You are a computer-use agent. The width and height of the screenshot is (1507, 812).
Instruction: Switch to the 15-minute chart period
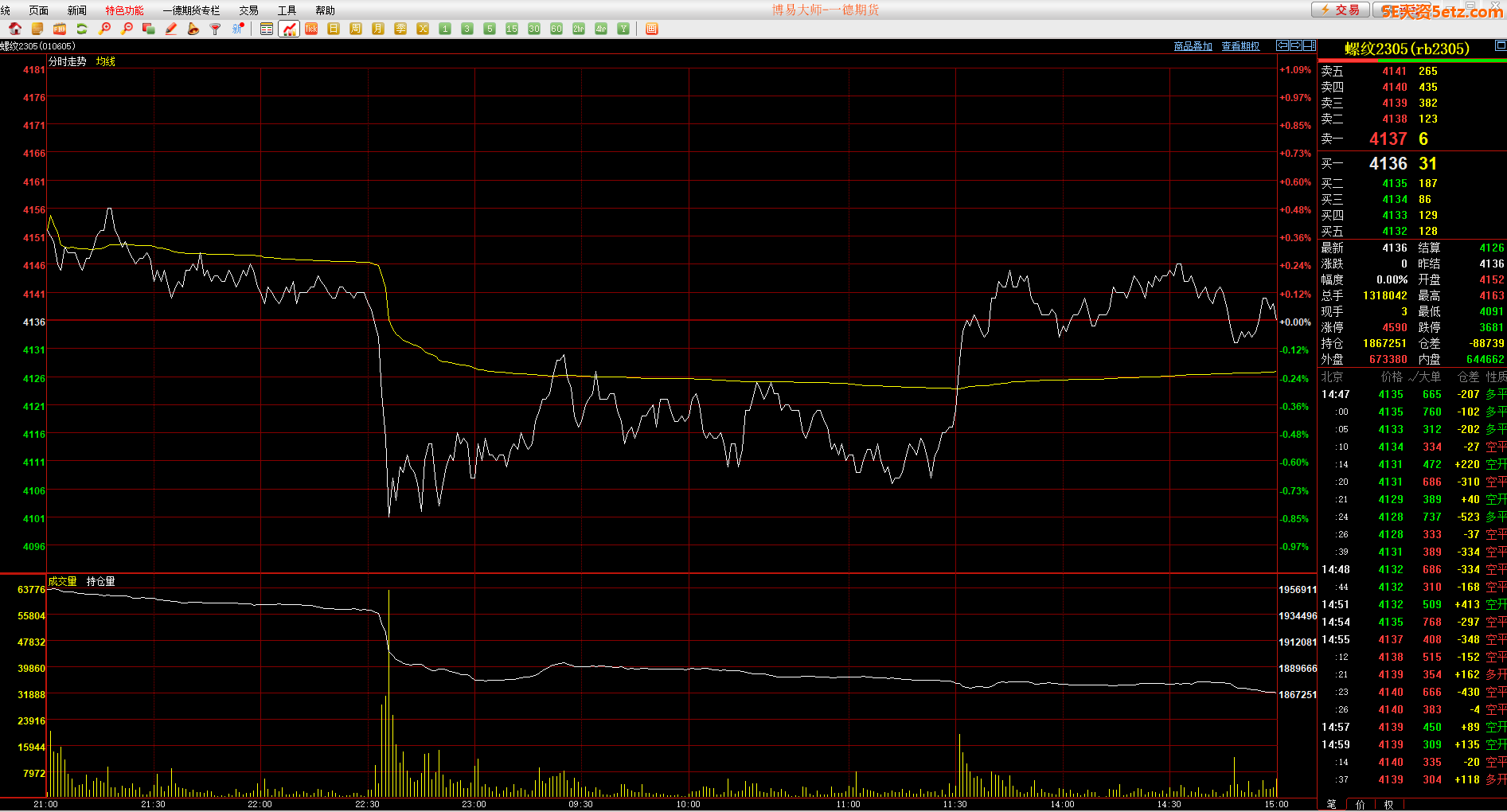512,29
